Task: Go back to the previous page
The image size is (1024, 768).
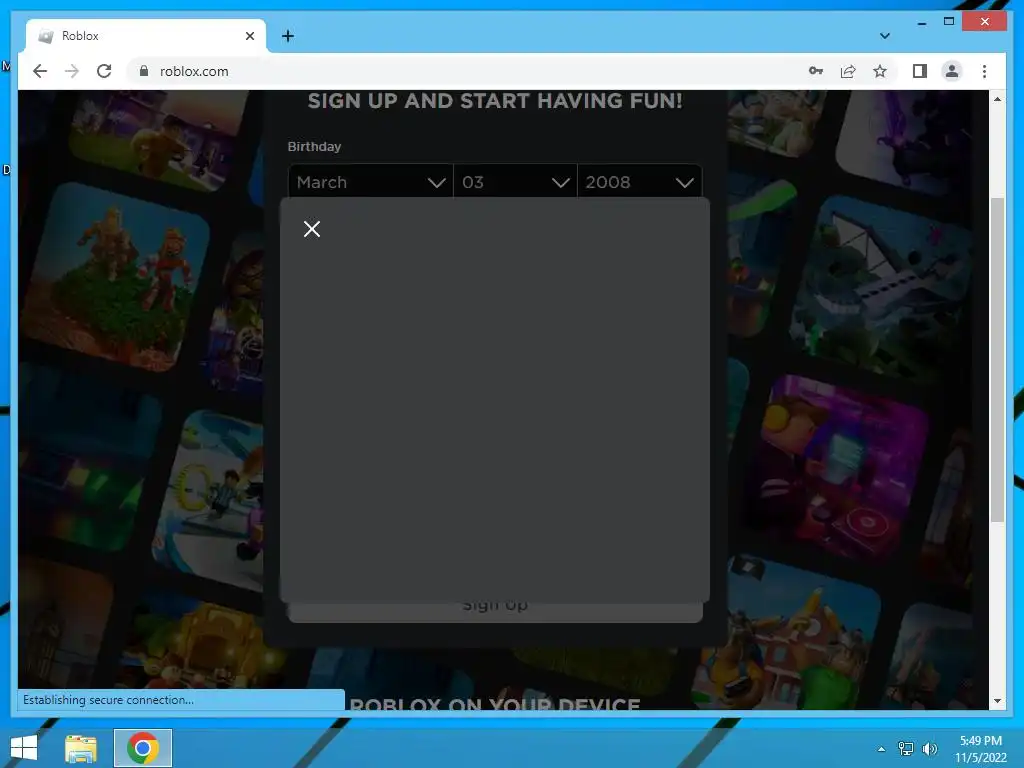Action: (x=40, y=71)
